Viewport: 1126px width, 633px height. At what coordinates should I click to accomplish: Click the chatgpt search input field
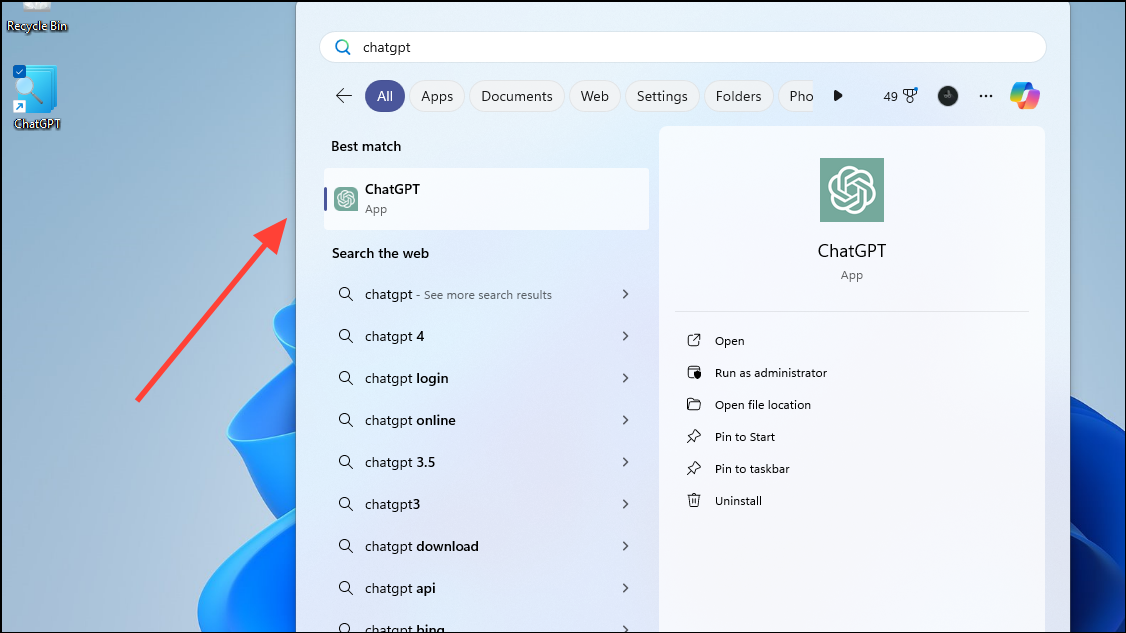pyautogui.click(x=682, y=47)
